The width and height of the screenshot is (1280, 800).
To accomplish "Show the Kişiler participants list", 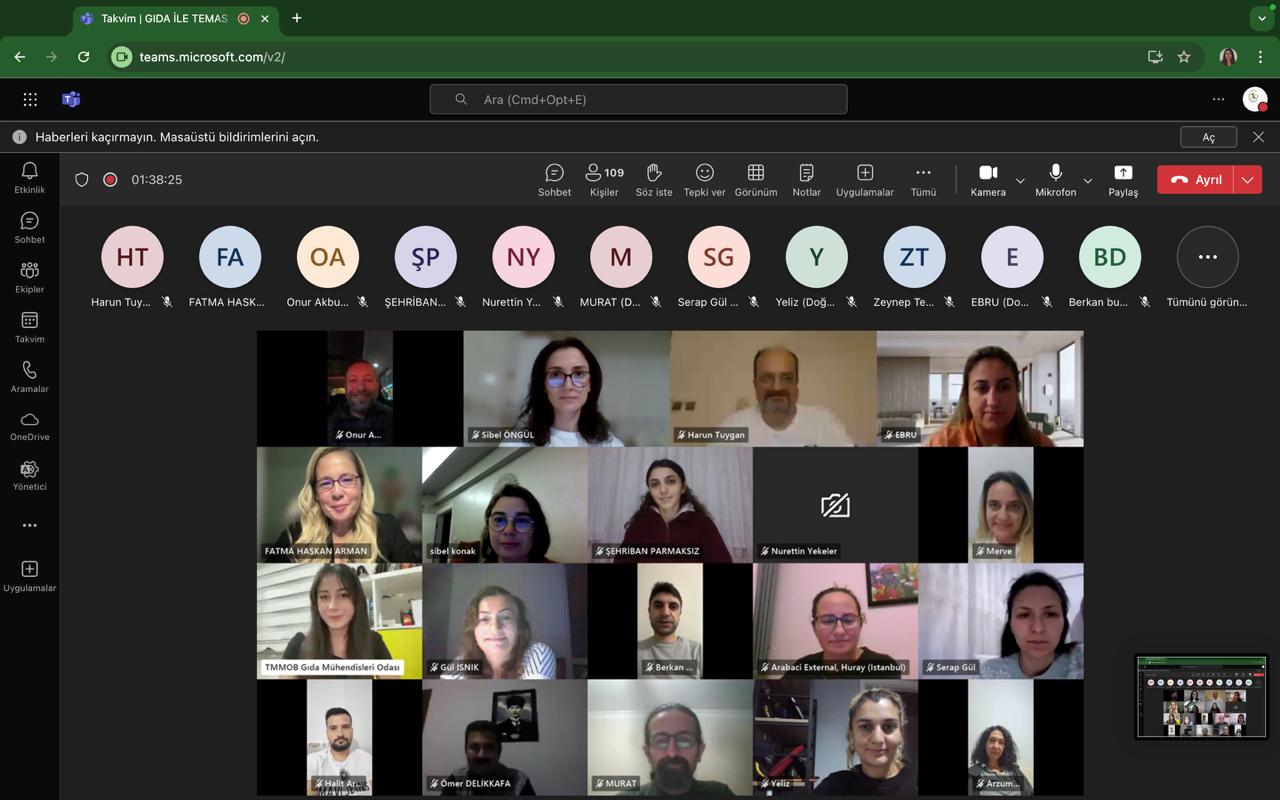I will coord(604,179).
